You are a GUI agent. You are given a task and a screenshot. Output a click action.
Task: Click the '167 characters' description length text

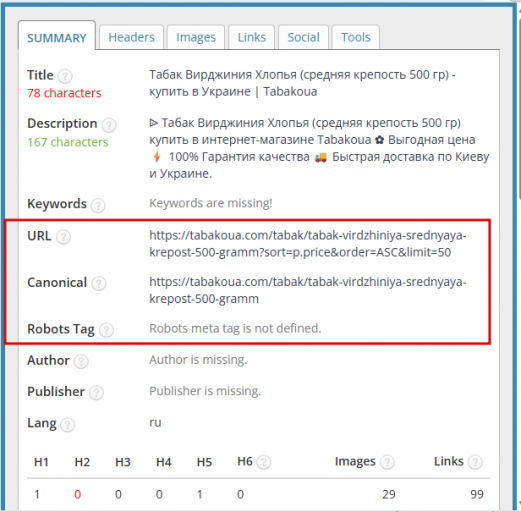coord(68,142)
